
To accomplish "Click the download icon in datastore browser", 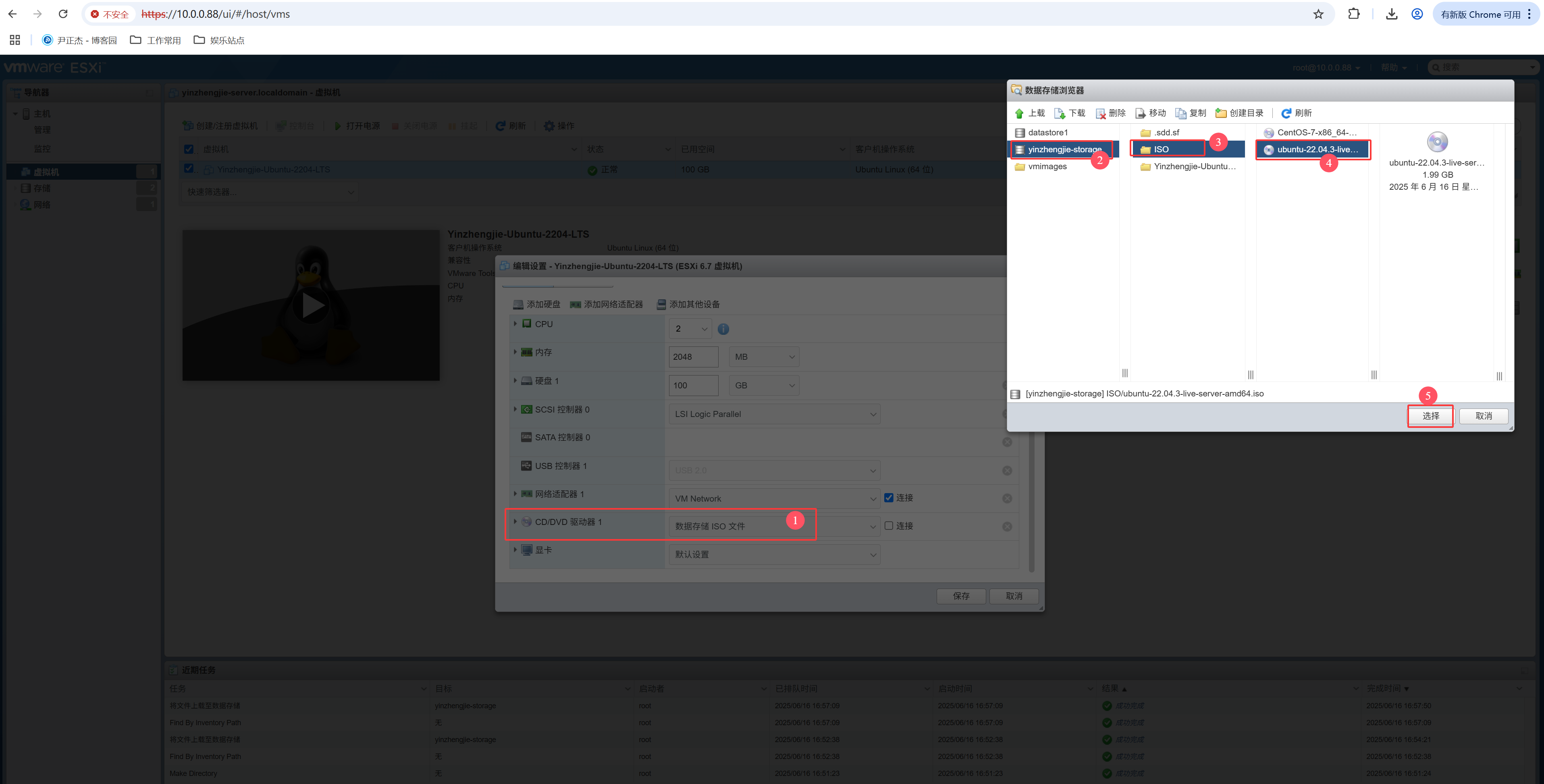I will [1060, 113].
